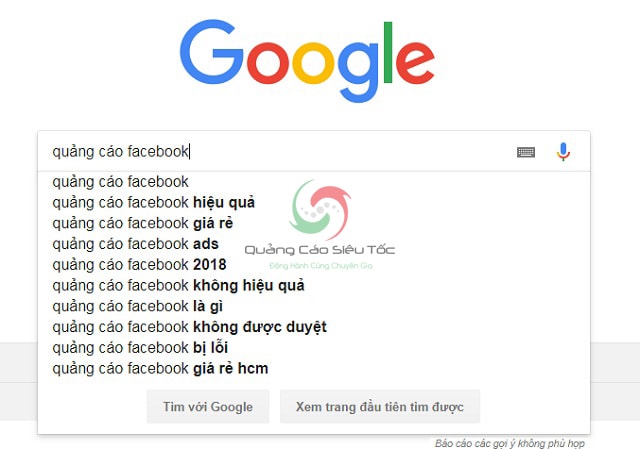The height and width of the screenshot is (449, 640).
Task: Select suggestion "quảng cáo facebook 2018"
Action: 139,265
